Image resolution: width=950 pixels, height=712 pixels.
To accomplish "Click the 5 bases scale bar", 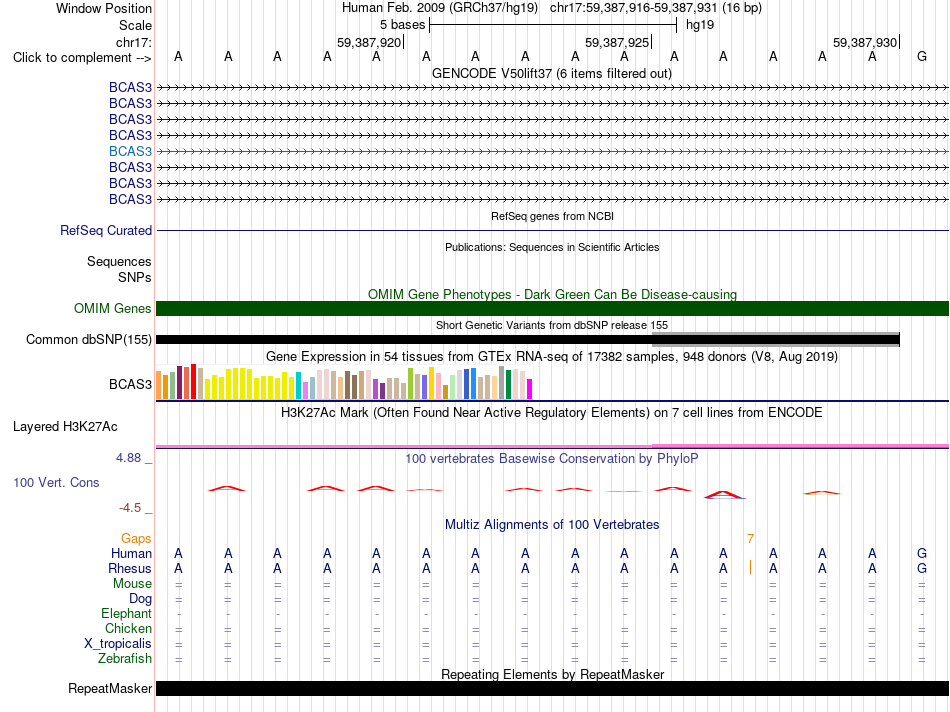I will [553, 25].
